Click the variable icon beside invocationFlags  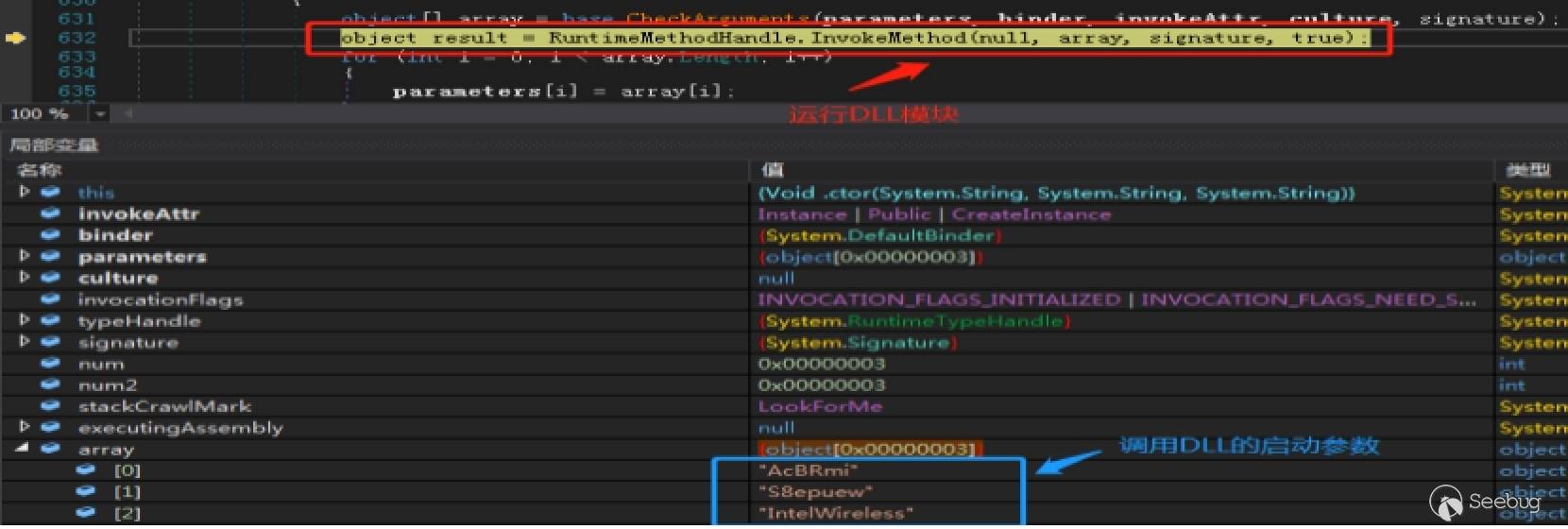pyautogui.click(x=51, y=299)
